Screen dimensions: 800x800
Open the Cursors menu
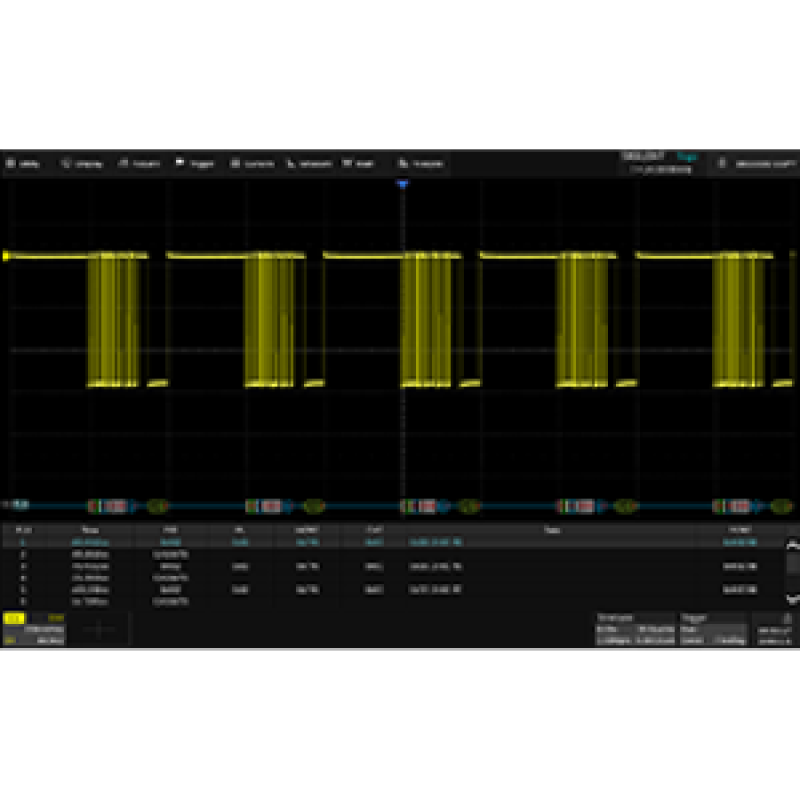click(252, 163)
